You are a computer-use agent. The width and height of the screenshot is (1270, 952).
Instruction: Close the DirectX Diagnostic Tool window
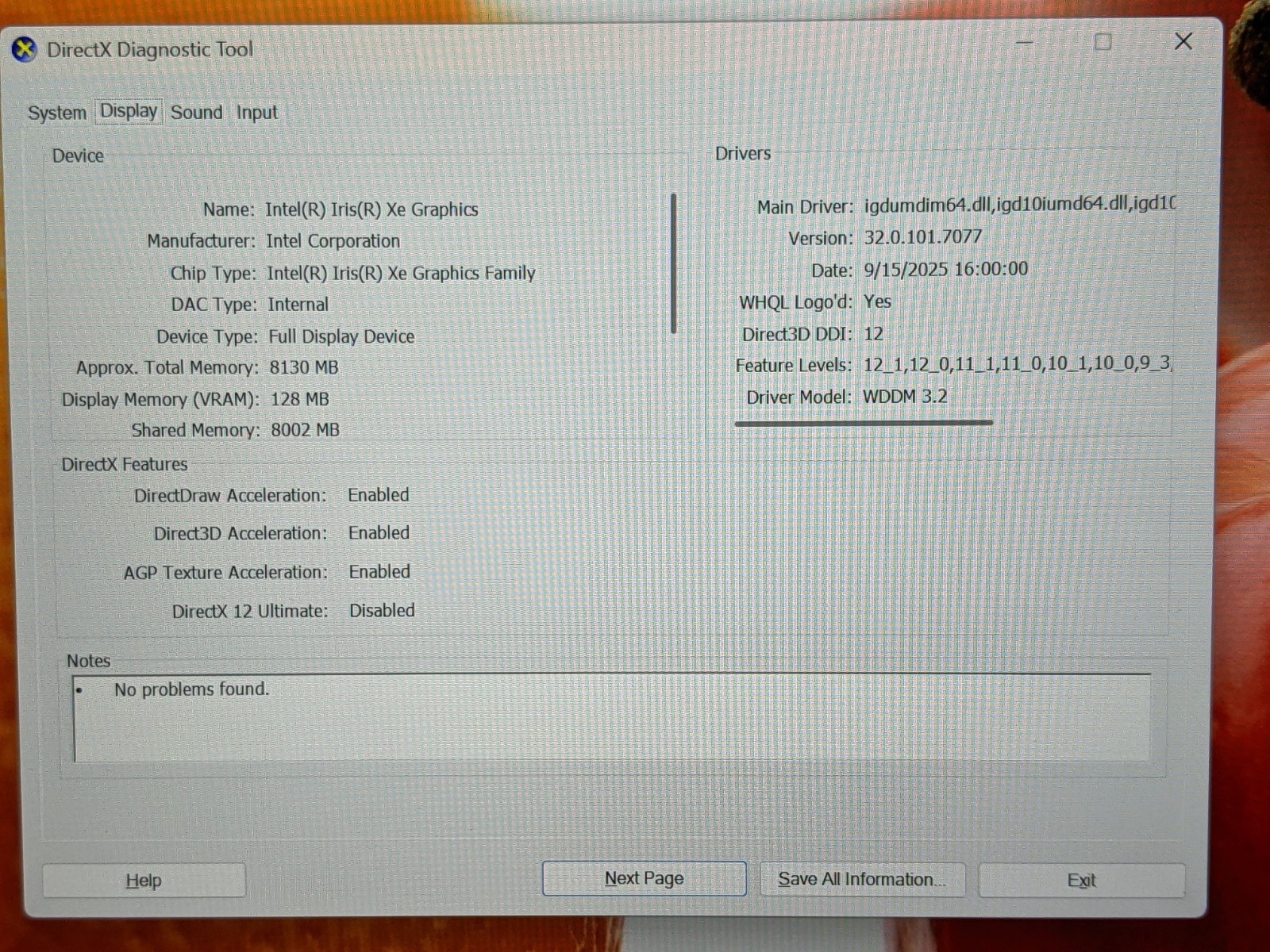[1183, 41]
